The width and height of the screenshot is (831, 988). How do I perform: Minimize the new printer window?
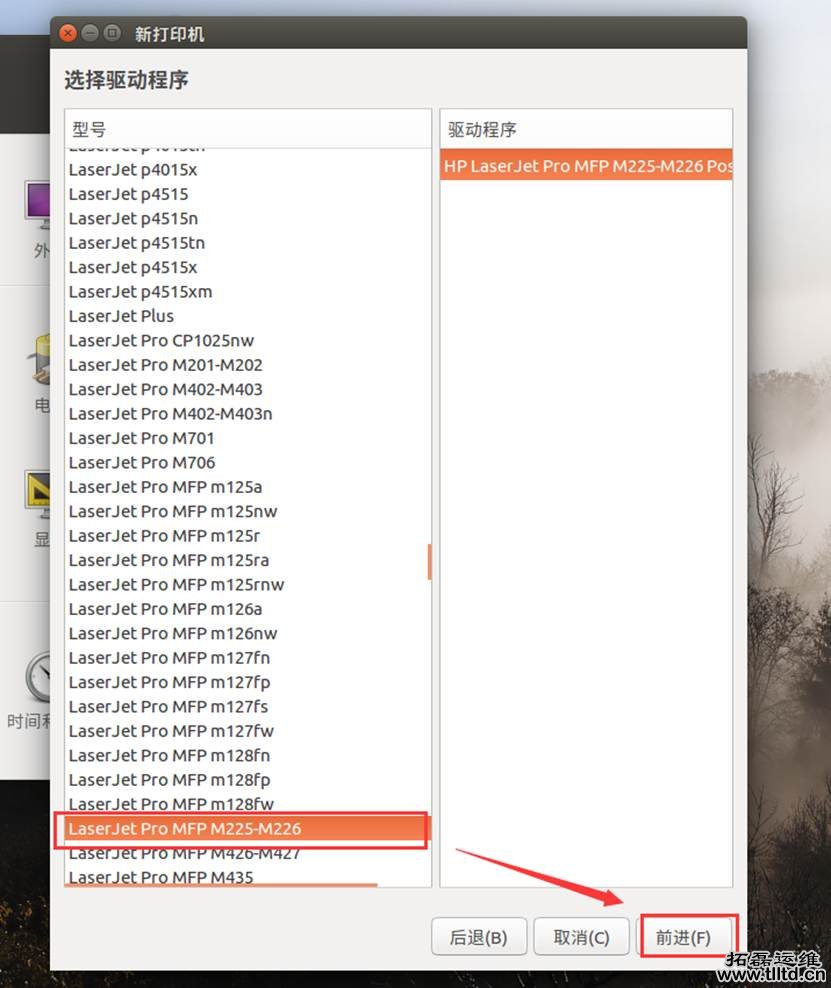(90, 33)
